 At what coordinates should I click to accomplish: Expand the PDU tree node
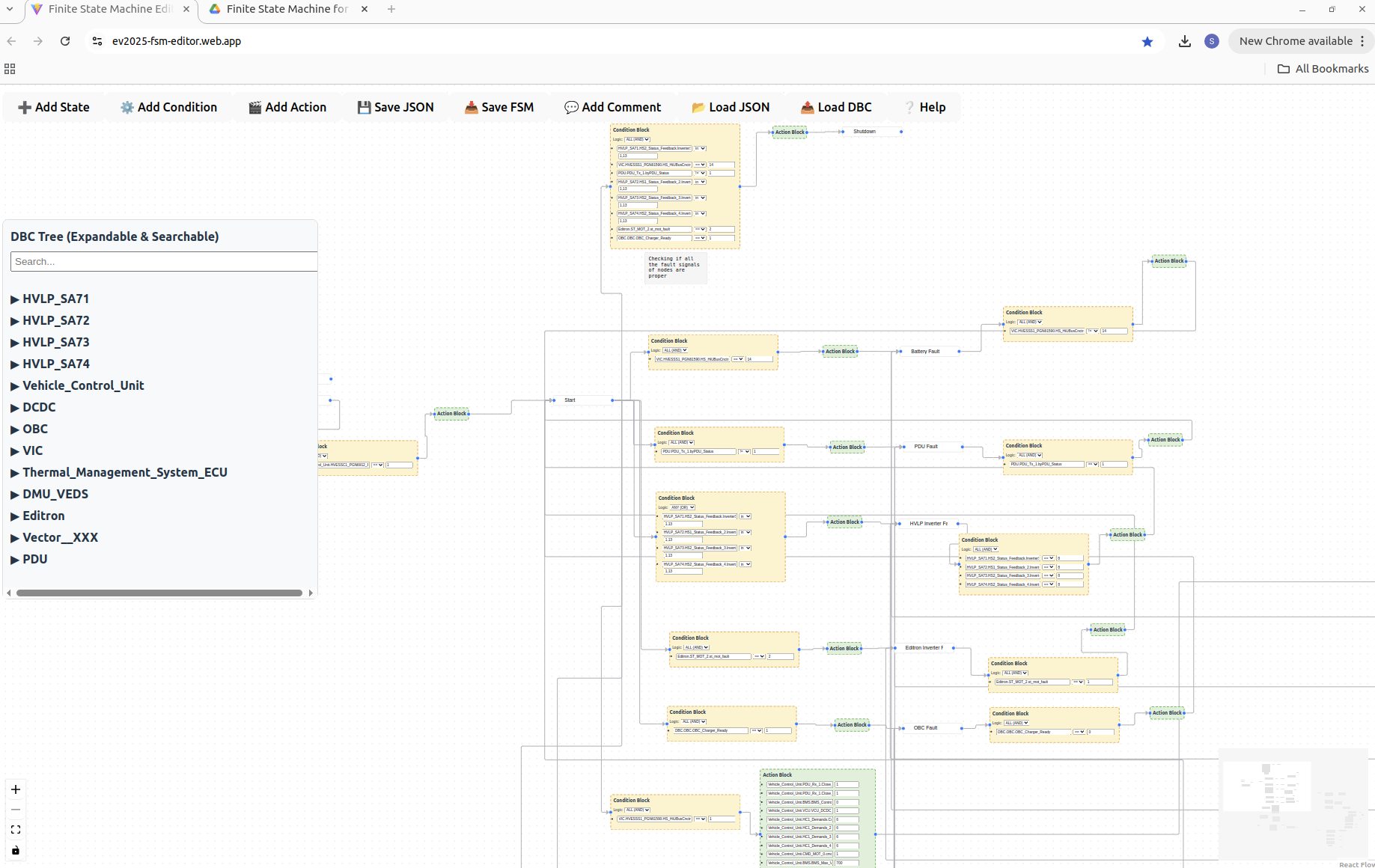click(29, 559)
